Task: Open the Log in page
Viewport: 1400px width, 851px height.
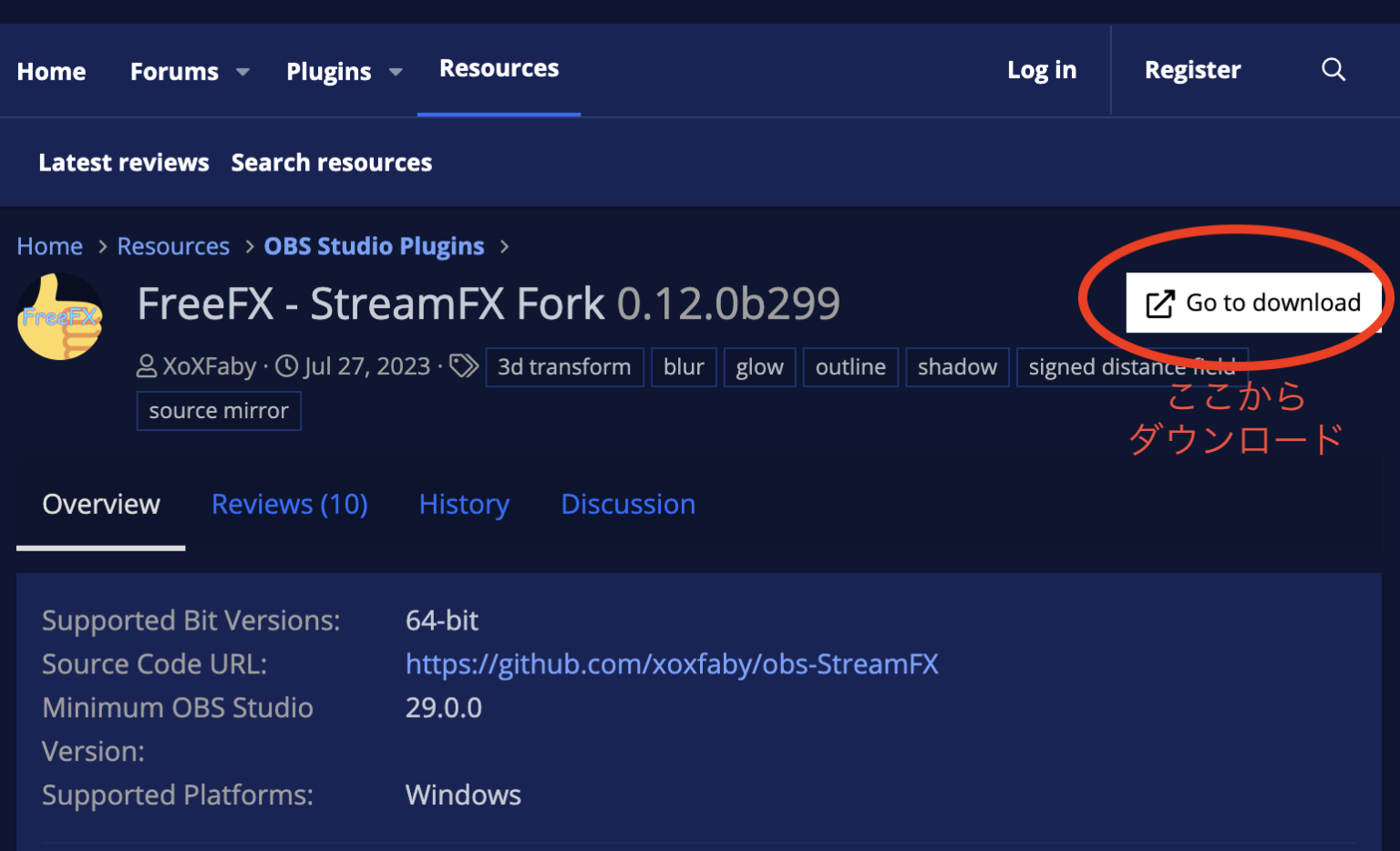Action: click(x=1041, y=70)
